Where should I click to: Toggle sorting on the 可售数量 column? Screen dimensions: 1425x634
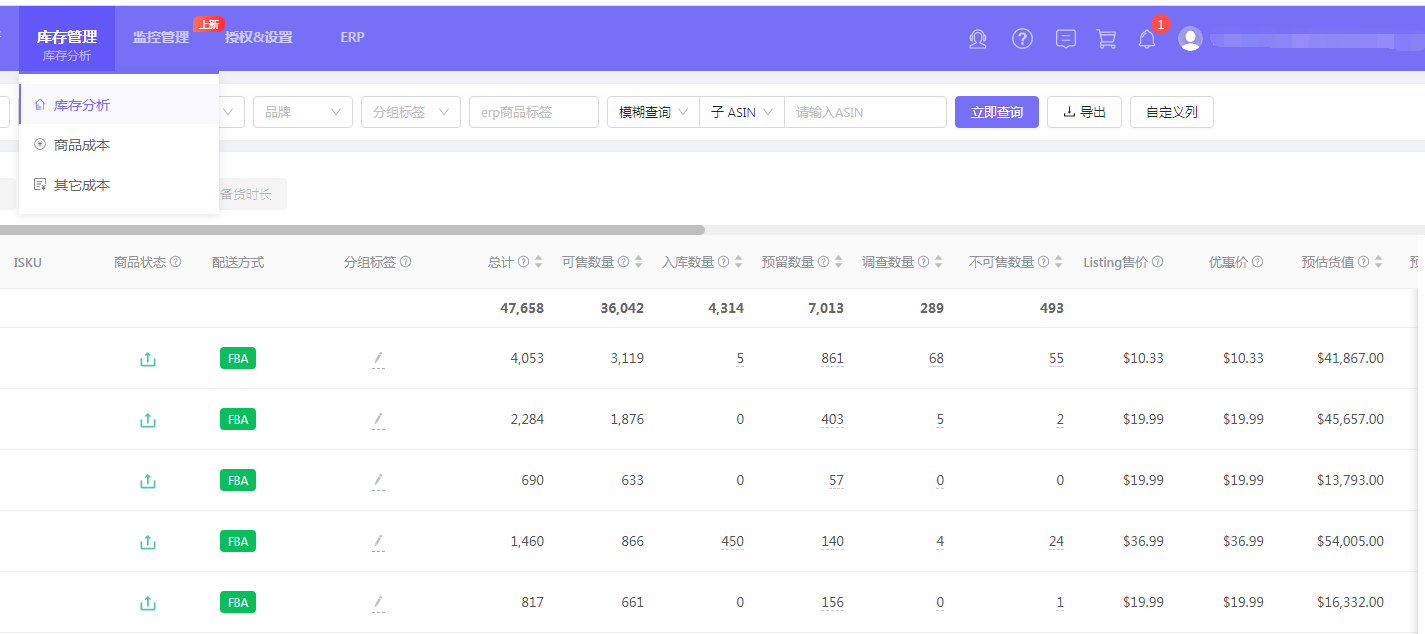click(637, 262)
